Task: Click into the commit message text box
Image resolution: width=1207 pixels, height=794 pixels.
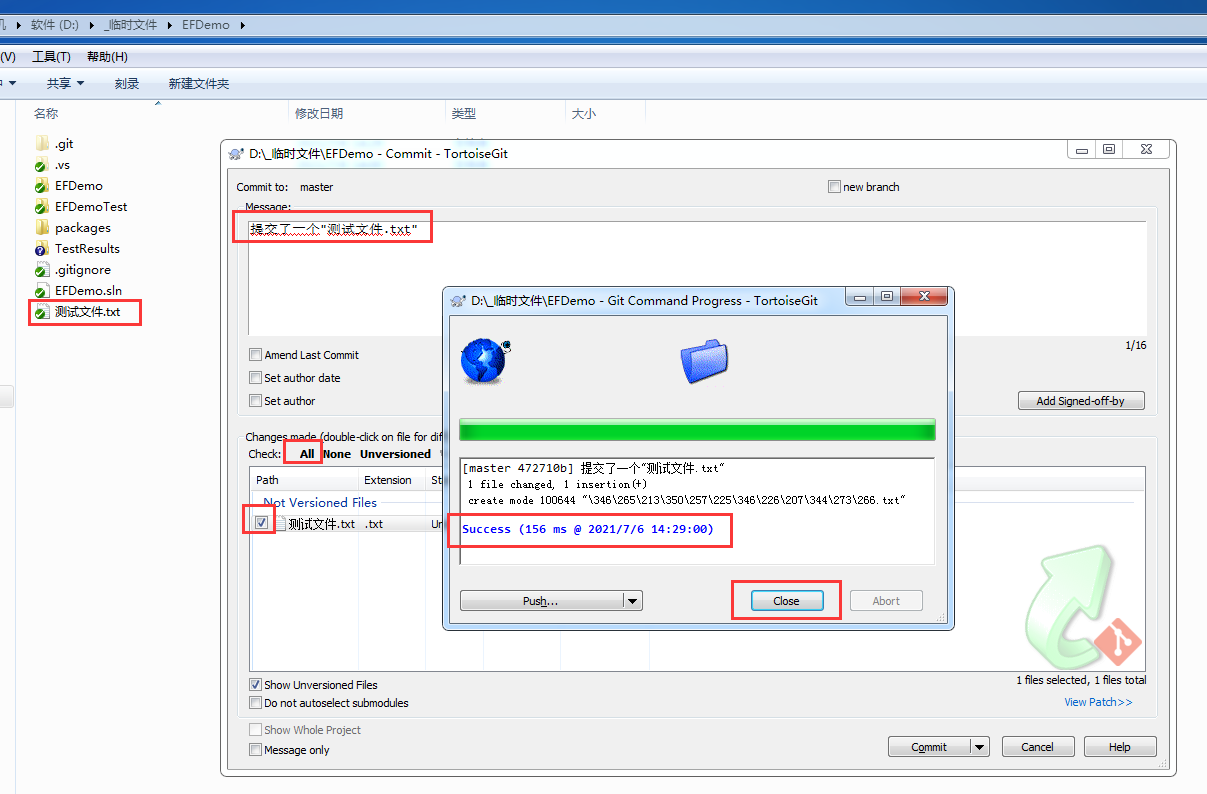Action: [697, 278]
